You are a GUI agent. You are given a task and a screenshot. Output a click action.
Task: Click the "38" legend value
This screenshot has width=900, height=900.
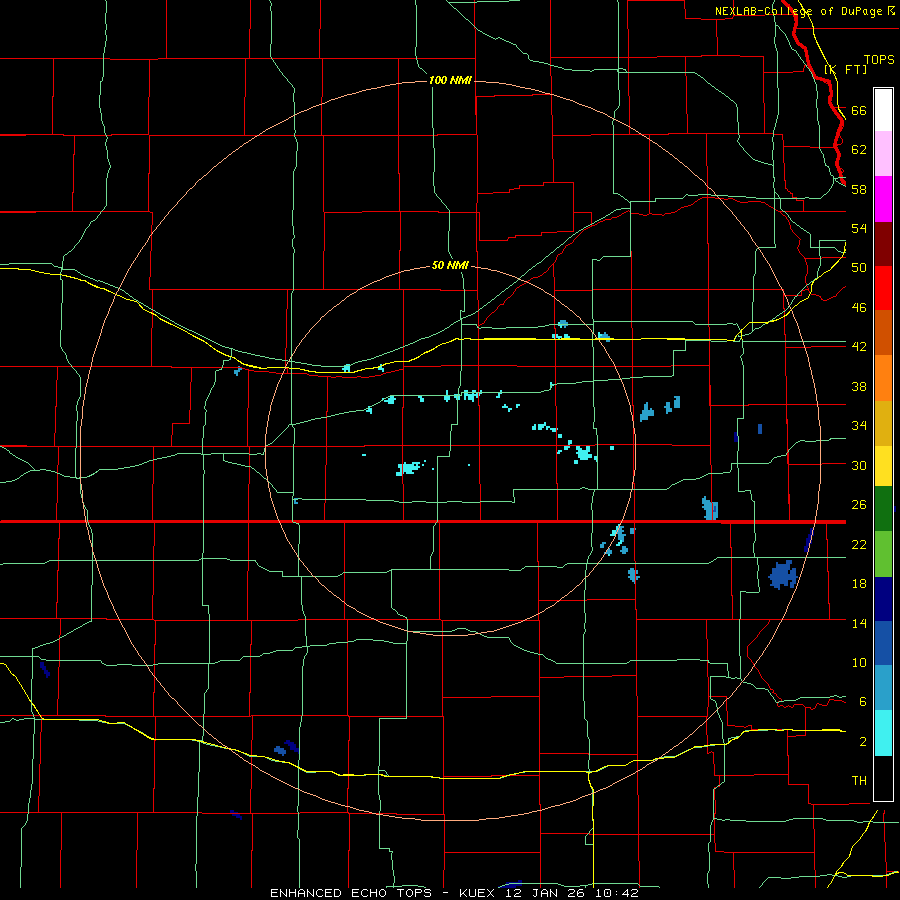859,386
